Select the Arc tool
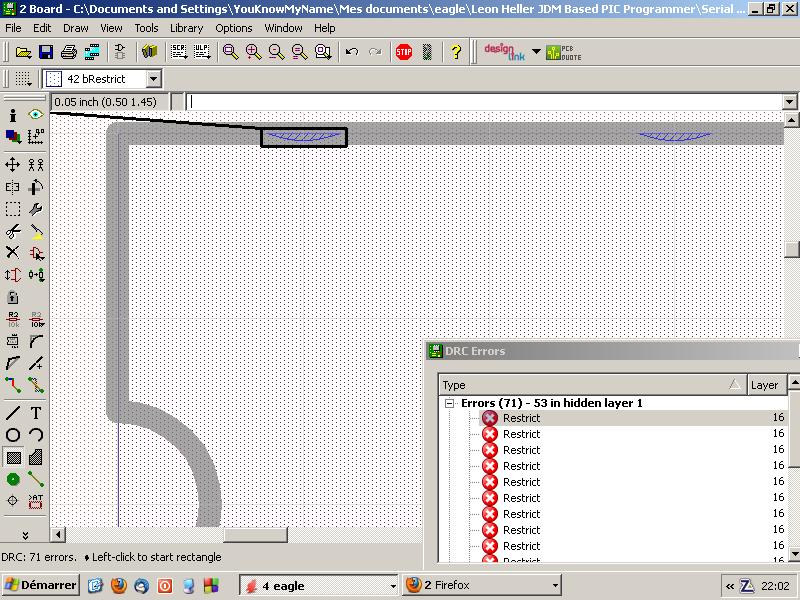 coord(36,435)
